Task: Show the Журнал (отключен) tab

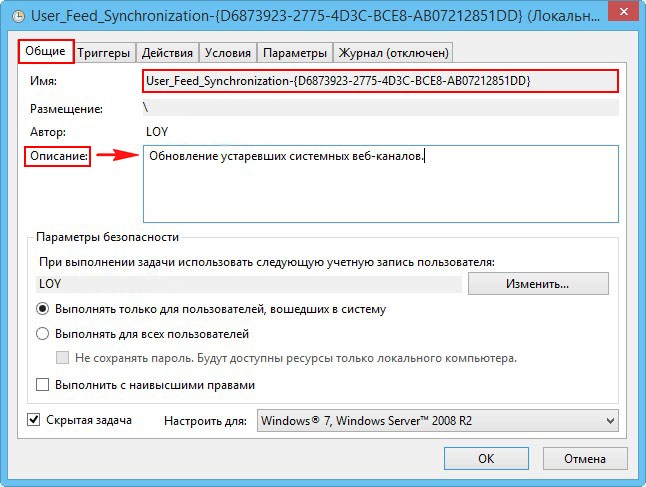Action: (394, 53)
